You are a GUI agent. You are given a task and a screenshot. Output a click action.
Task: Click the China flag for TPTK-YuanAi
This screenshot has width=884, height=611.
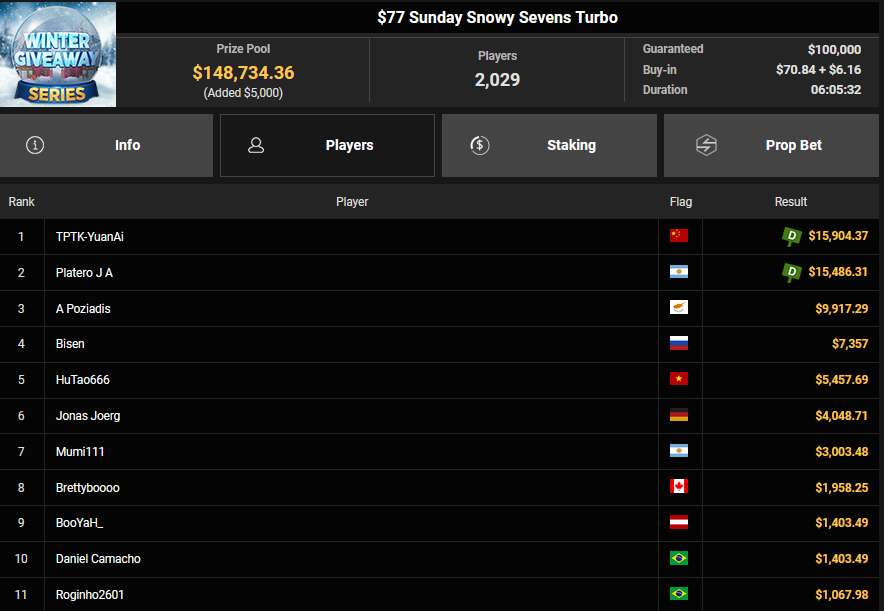(679, 236)
